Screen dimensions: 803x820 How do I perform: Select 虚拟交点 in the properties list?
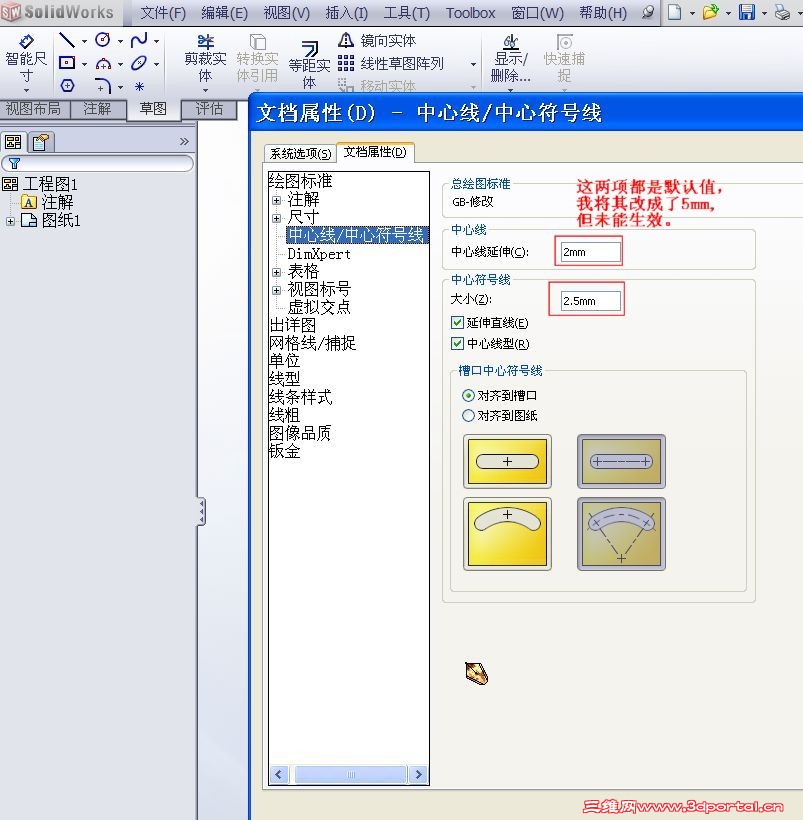pyautogui.click(x=319, y=307)
